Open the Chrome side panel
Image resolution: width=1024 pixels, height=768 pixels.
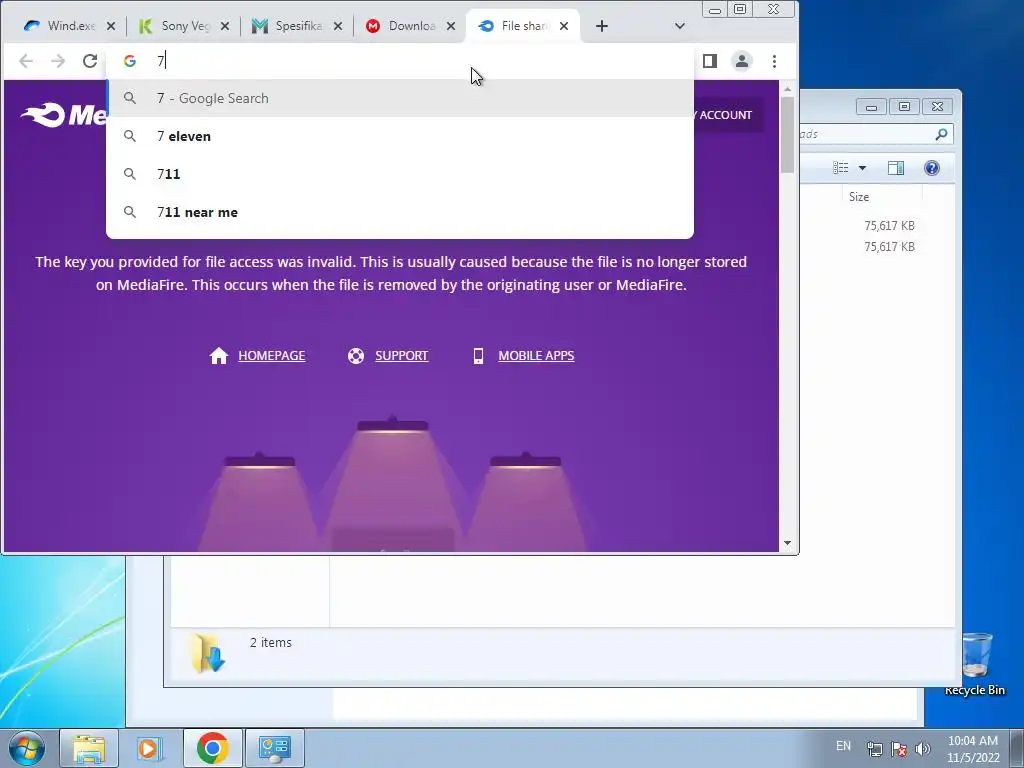[x=710, y=61]
